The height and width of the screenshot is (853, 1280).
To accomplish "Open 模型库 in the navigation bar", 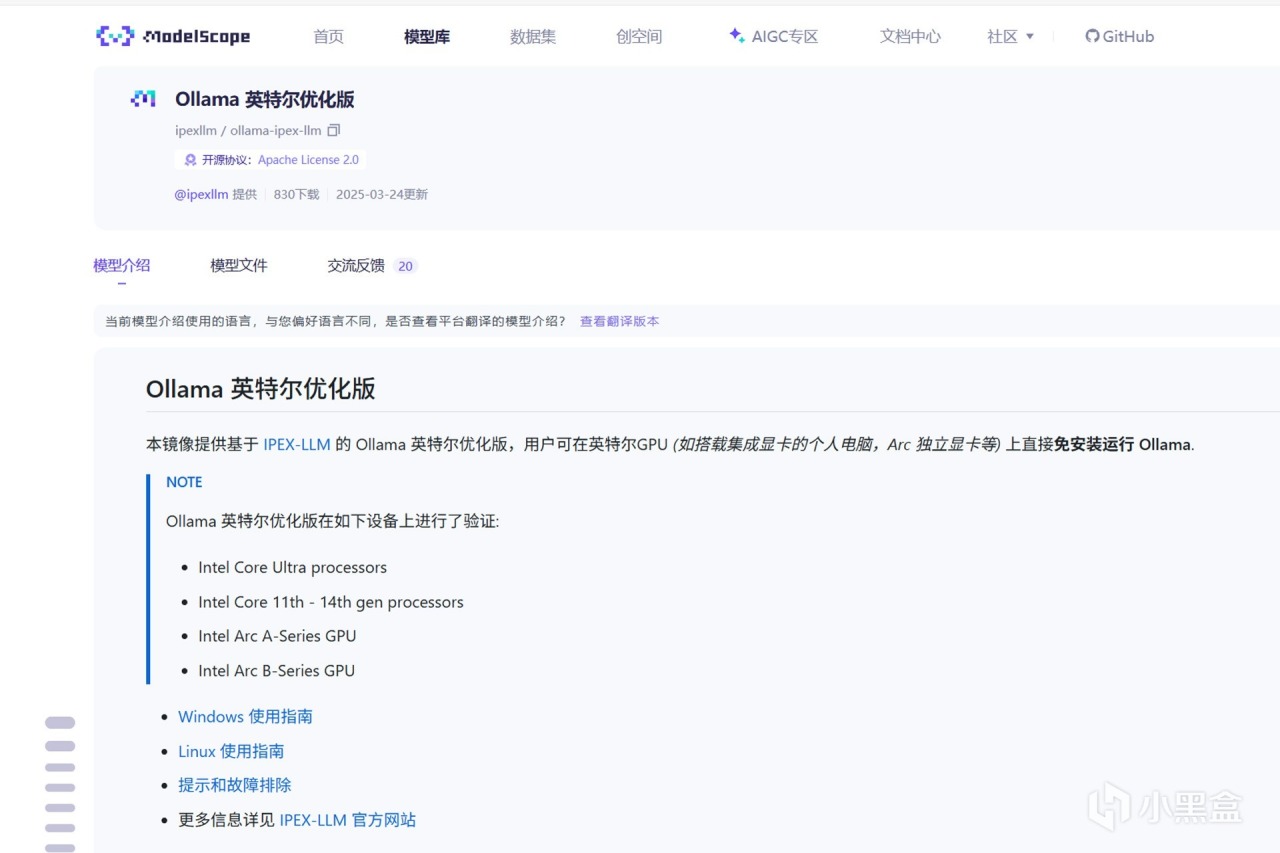I will coord(427,37).
